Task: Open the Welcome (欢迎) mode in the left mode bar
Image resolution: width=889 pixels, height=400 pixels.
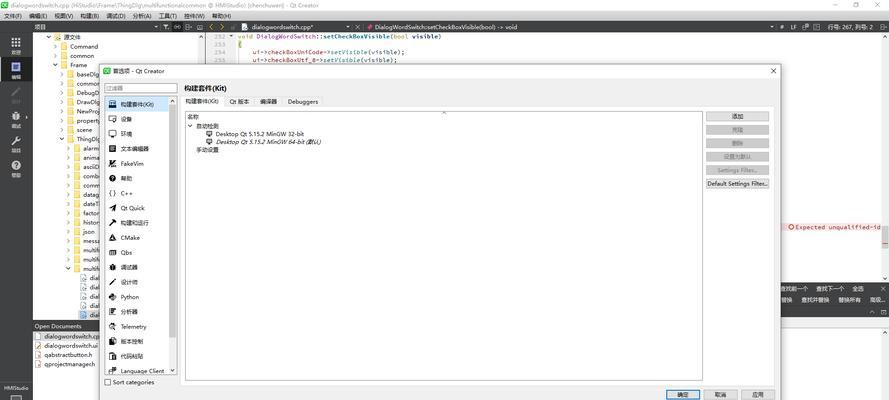Action: [16, 46]
